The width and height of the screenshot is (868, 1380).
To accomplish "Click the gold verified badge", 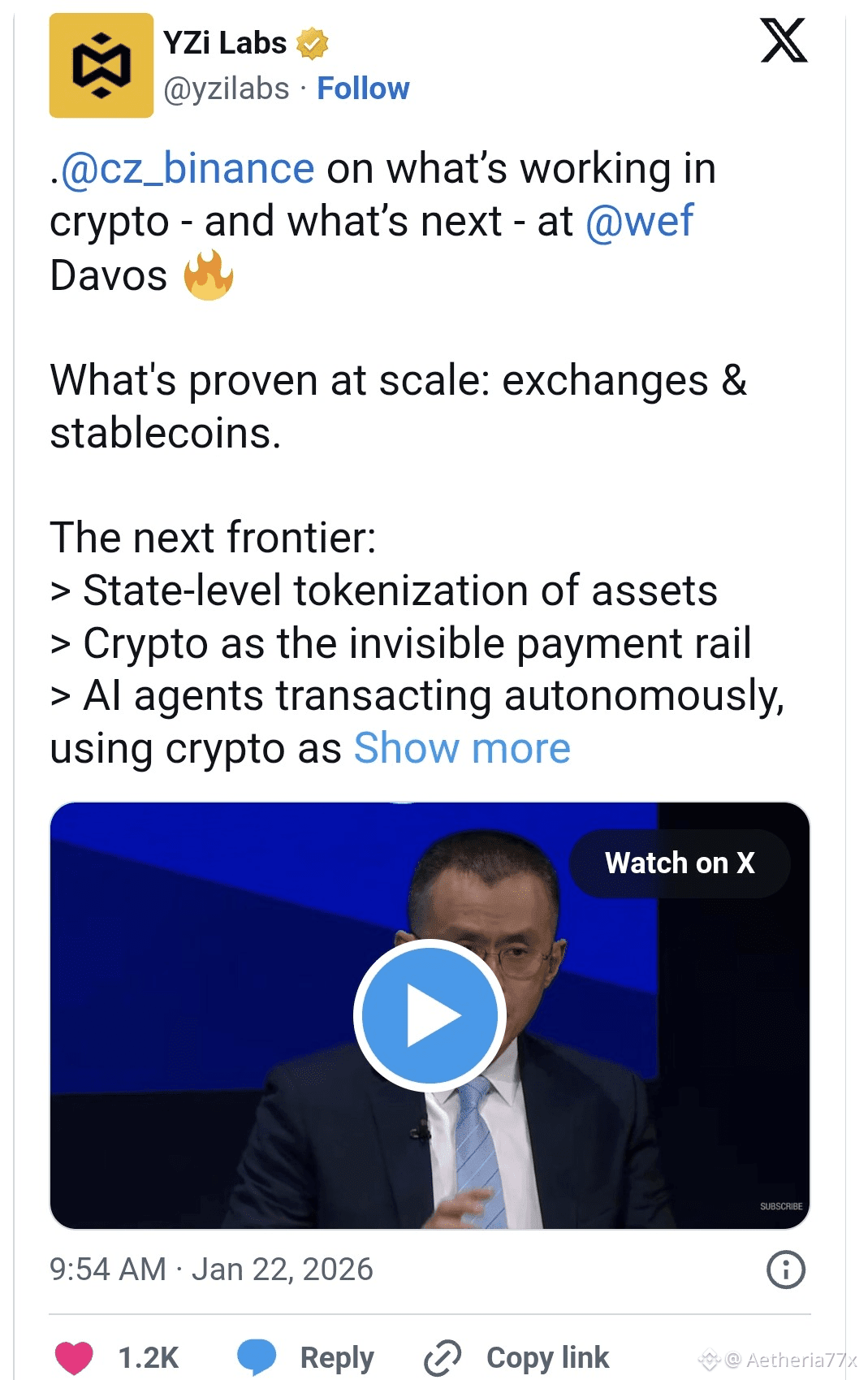I will (312, 44).
